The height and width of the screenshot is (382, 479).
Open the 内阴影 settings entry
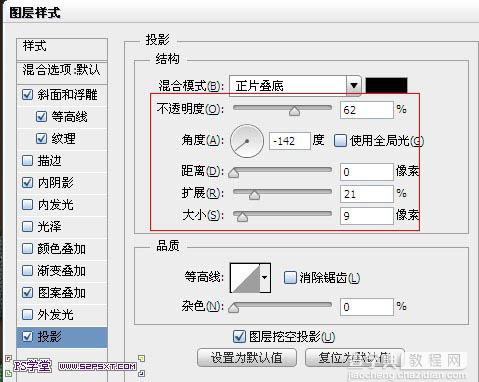(x=55, y=183)
